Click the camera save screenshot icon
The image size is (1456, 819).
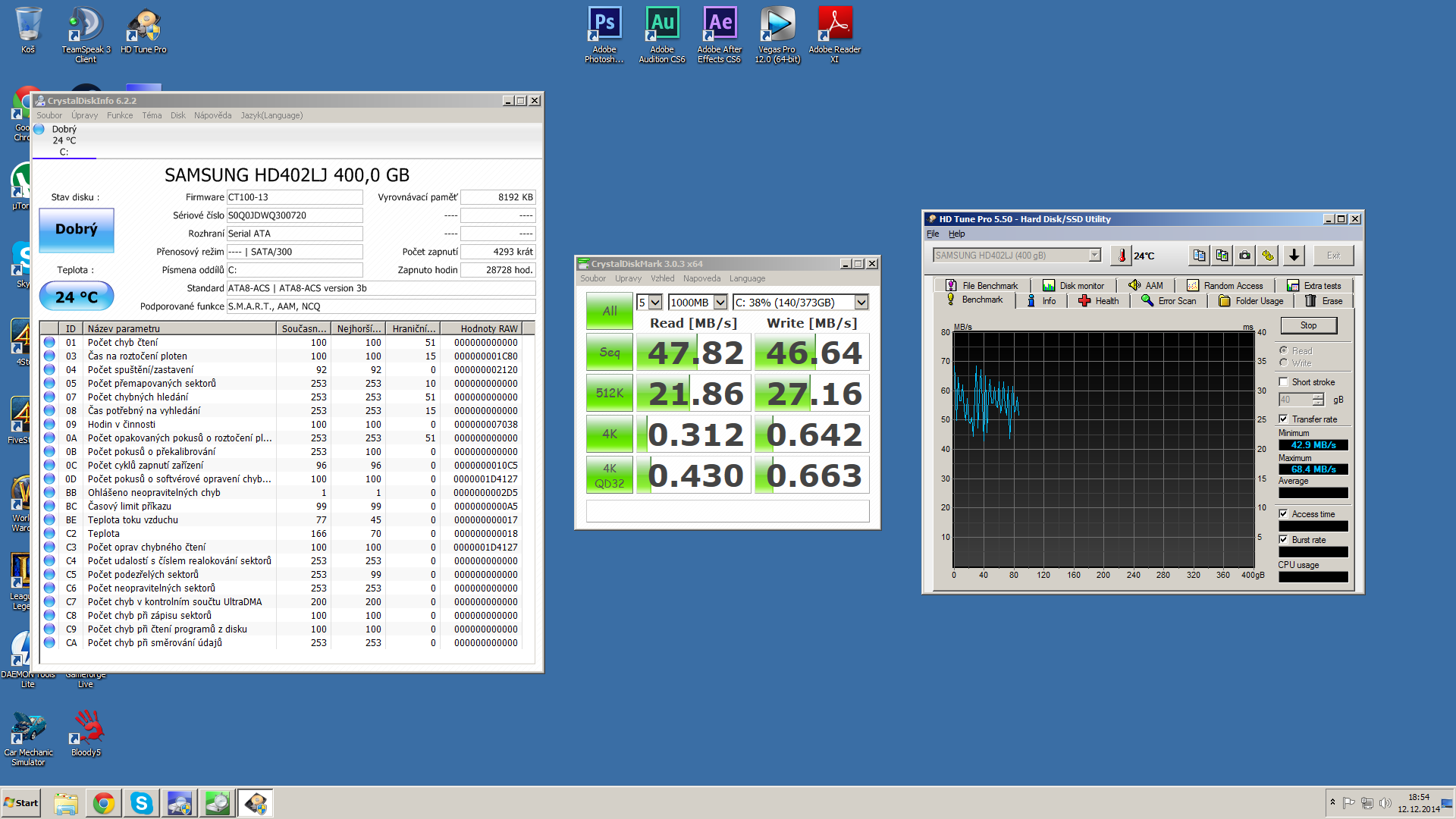tap(1244, 256)
